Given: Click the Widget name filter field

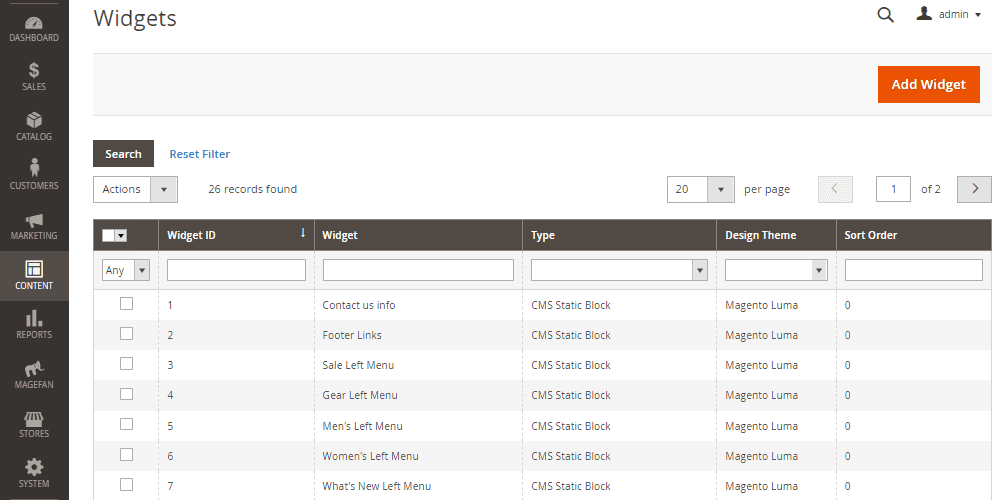Looking at the screenshot, I should (x=418, y=270).
